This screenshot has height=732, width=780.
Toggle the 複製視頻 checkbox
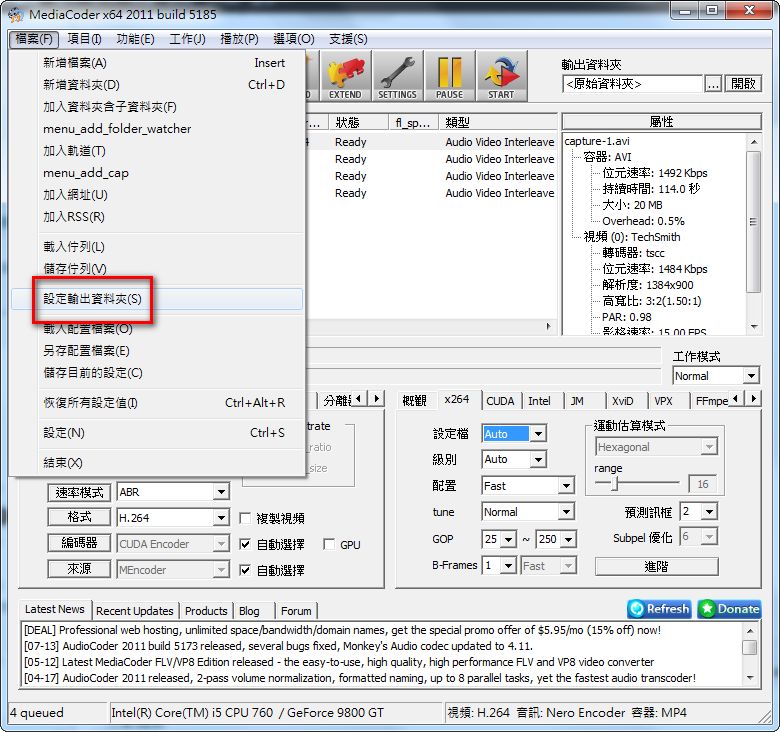click(245, 519)
